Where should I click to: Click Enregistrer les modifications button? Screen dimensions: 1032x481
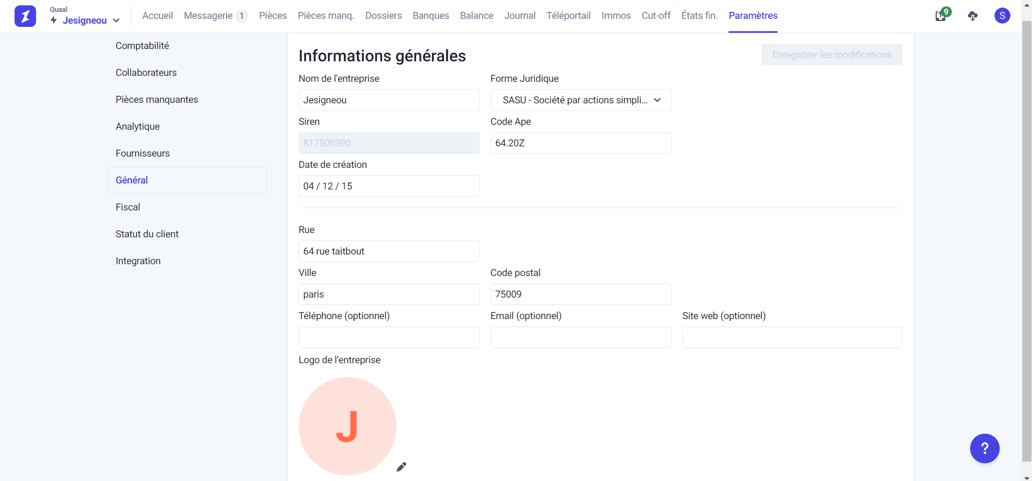831,55
